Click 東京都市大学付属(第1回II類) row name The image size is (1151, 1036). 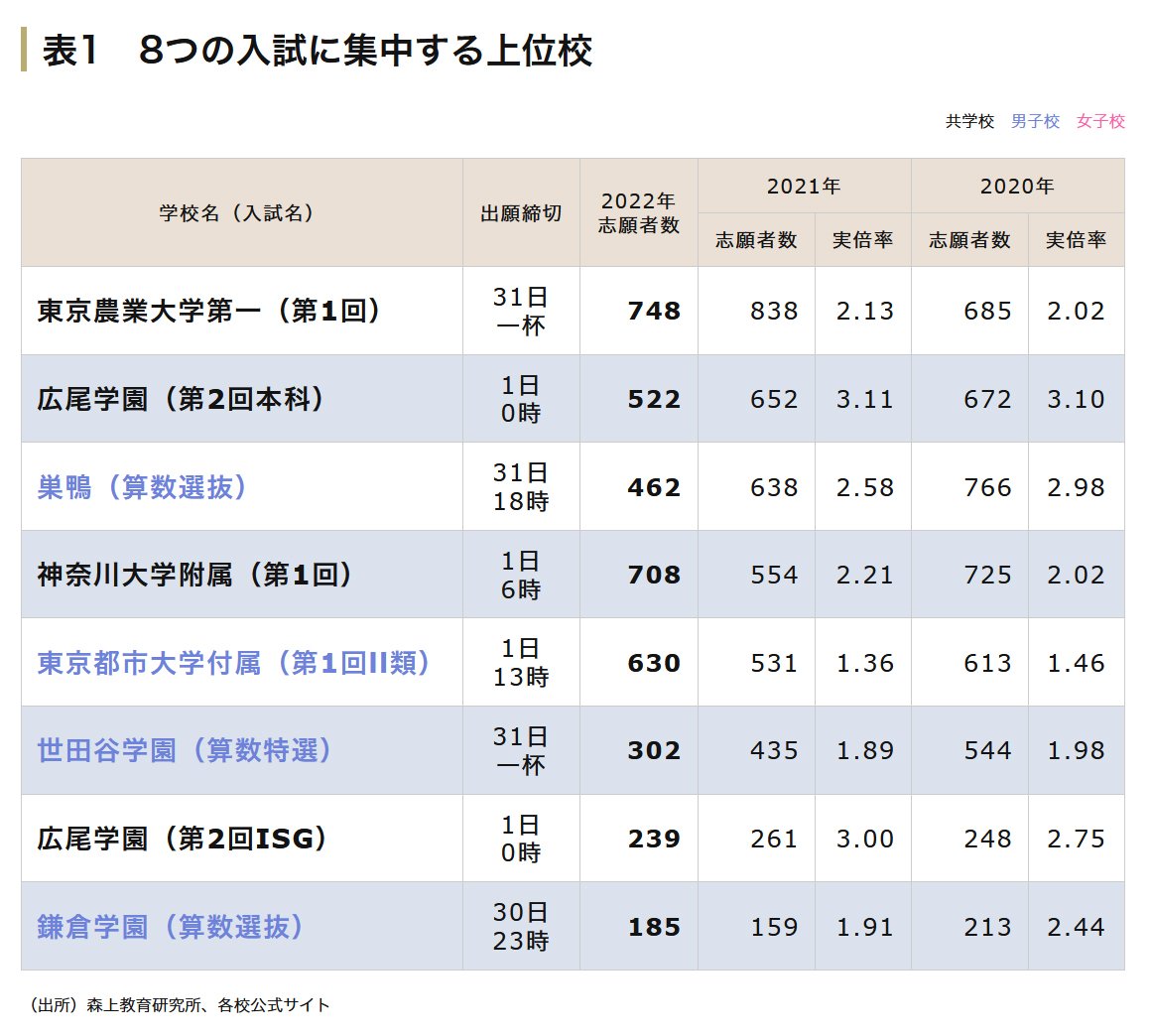point(233,662)
